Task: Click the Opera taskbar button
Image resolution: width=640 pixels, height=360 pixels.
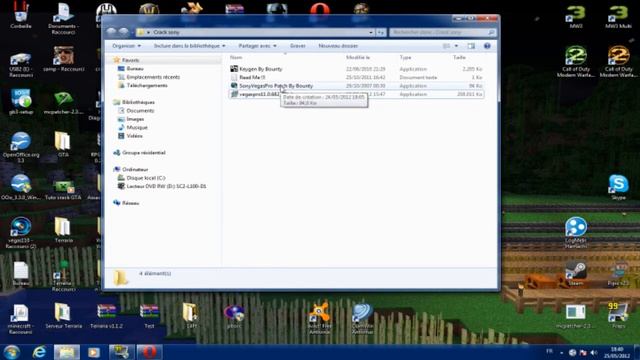Action: pyautogui.click(x=149, y=352)
